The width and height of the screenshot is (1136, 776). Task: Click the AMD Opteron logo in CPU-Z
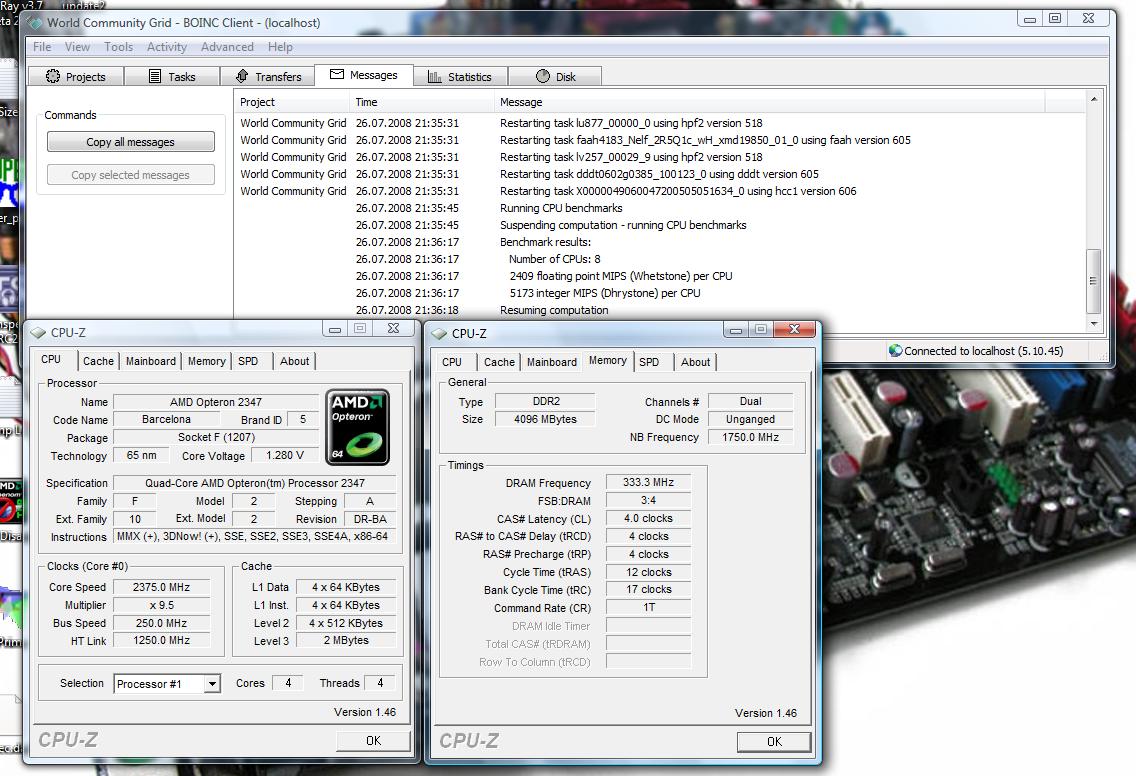pyautogui.click(x=358, y=427)
